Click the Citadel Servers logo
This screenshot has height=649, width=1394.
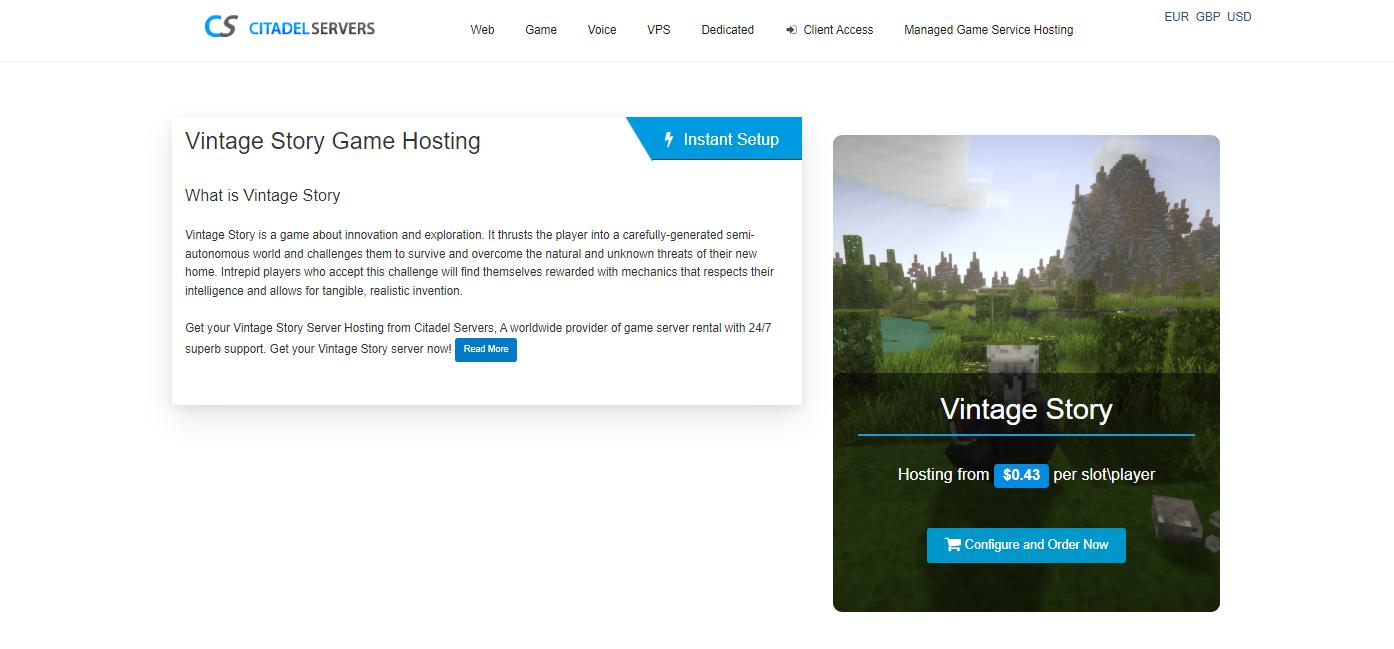click(290, 27)
